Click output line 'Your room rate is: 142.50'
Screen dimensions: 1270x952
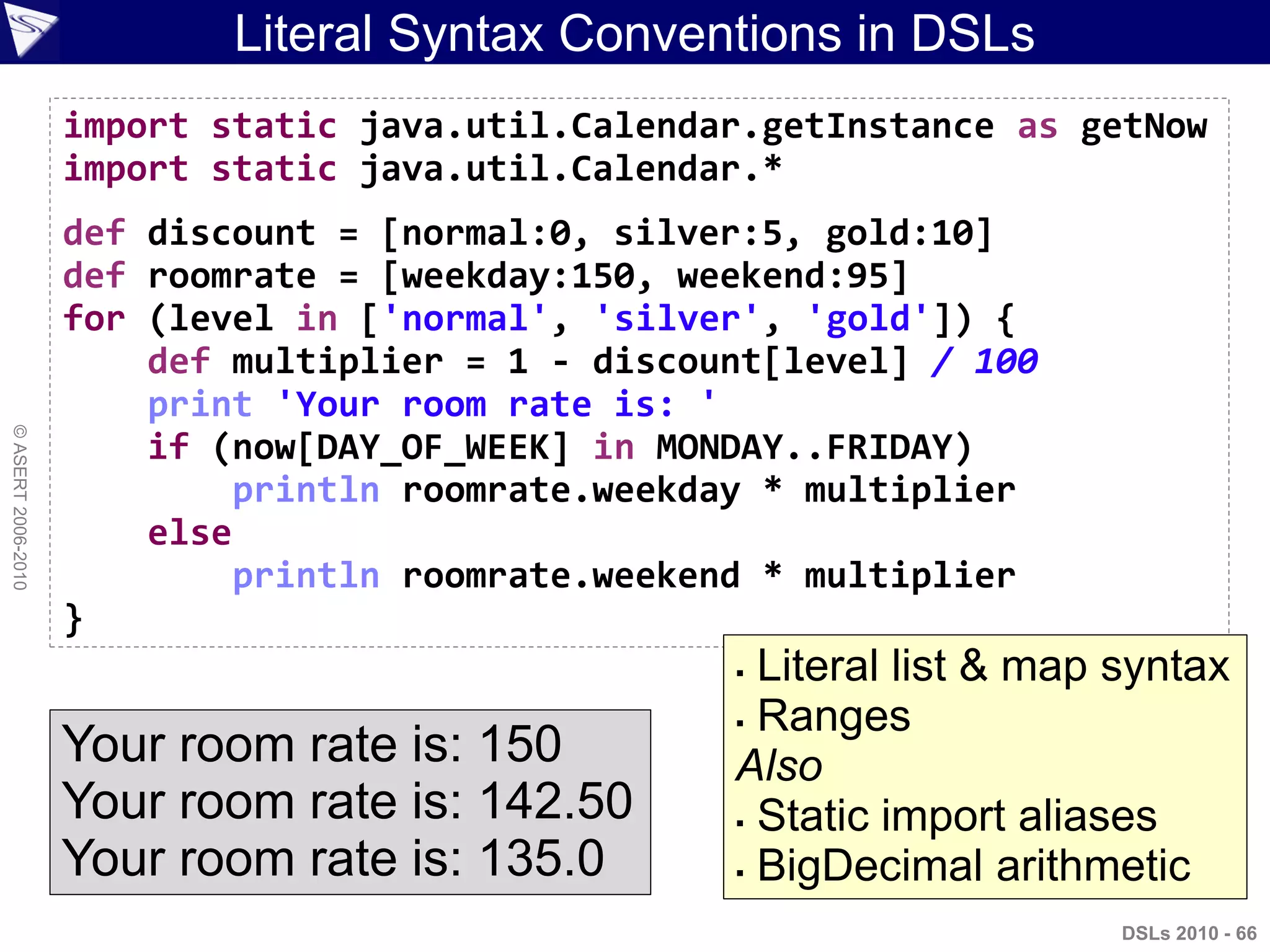tap(347, 801)
